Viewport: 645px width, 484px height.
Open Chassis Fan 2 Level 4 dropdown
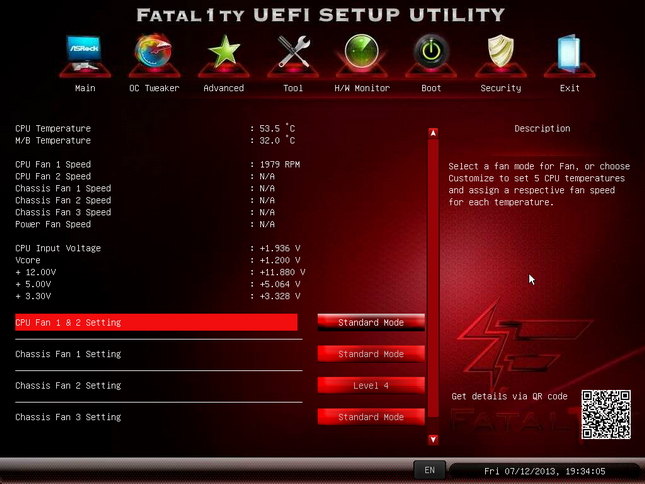click(371, 386)
